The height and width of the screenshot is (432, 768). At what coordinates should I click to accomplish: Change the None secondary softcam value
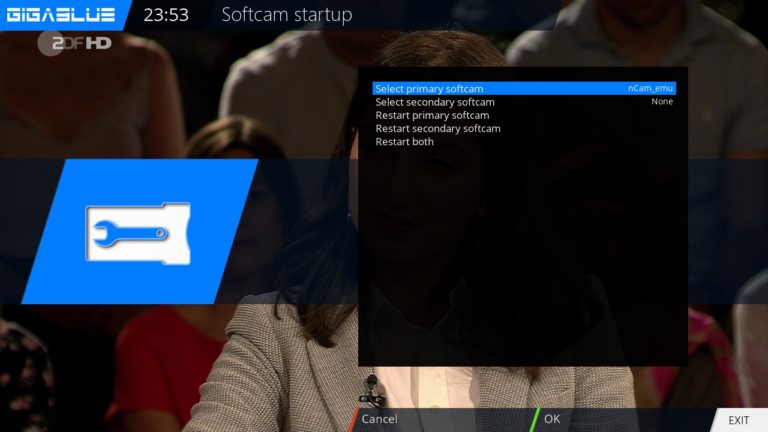point(662,102)
